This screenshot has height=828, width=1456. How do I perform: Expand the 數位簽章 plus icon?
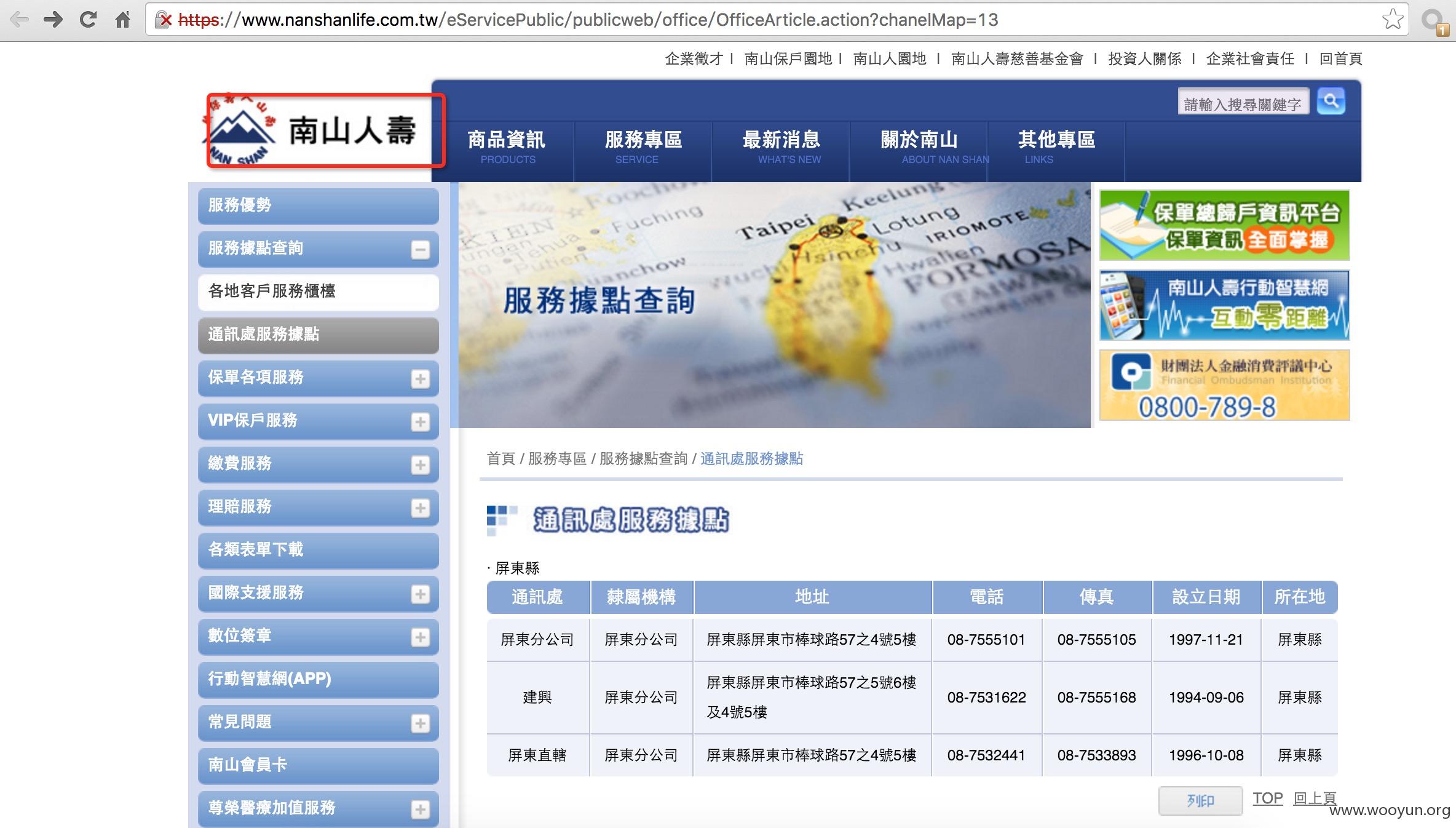(x=421, y=637)
